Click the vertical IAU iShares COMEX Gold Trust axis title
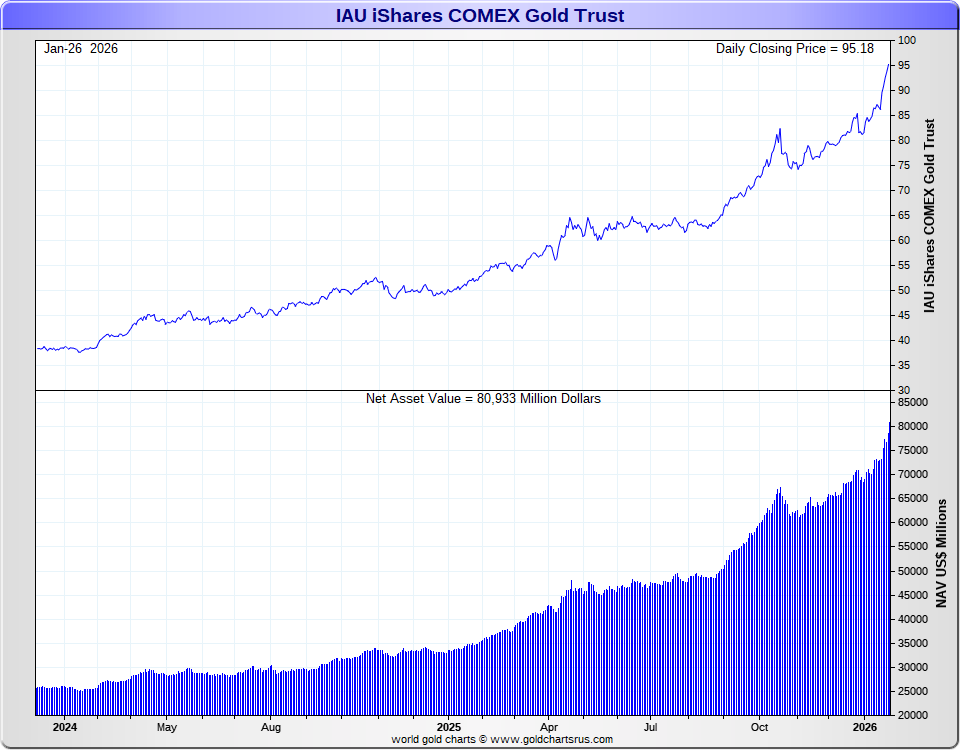This screenshot has height=750, width=960. tap(929, 216)
